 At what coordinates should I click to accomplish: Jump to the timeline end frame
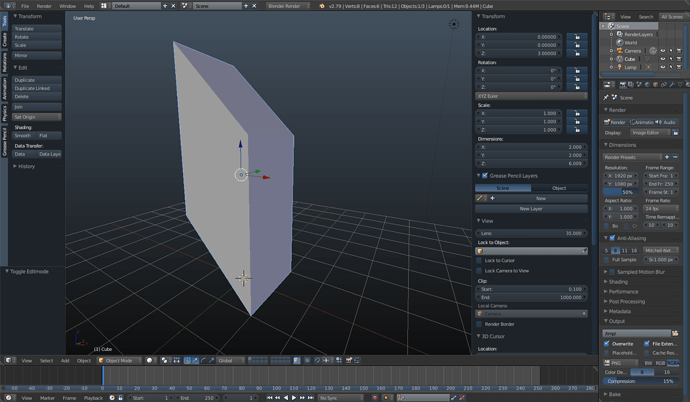point(311,398)
